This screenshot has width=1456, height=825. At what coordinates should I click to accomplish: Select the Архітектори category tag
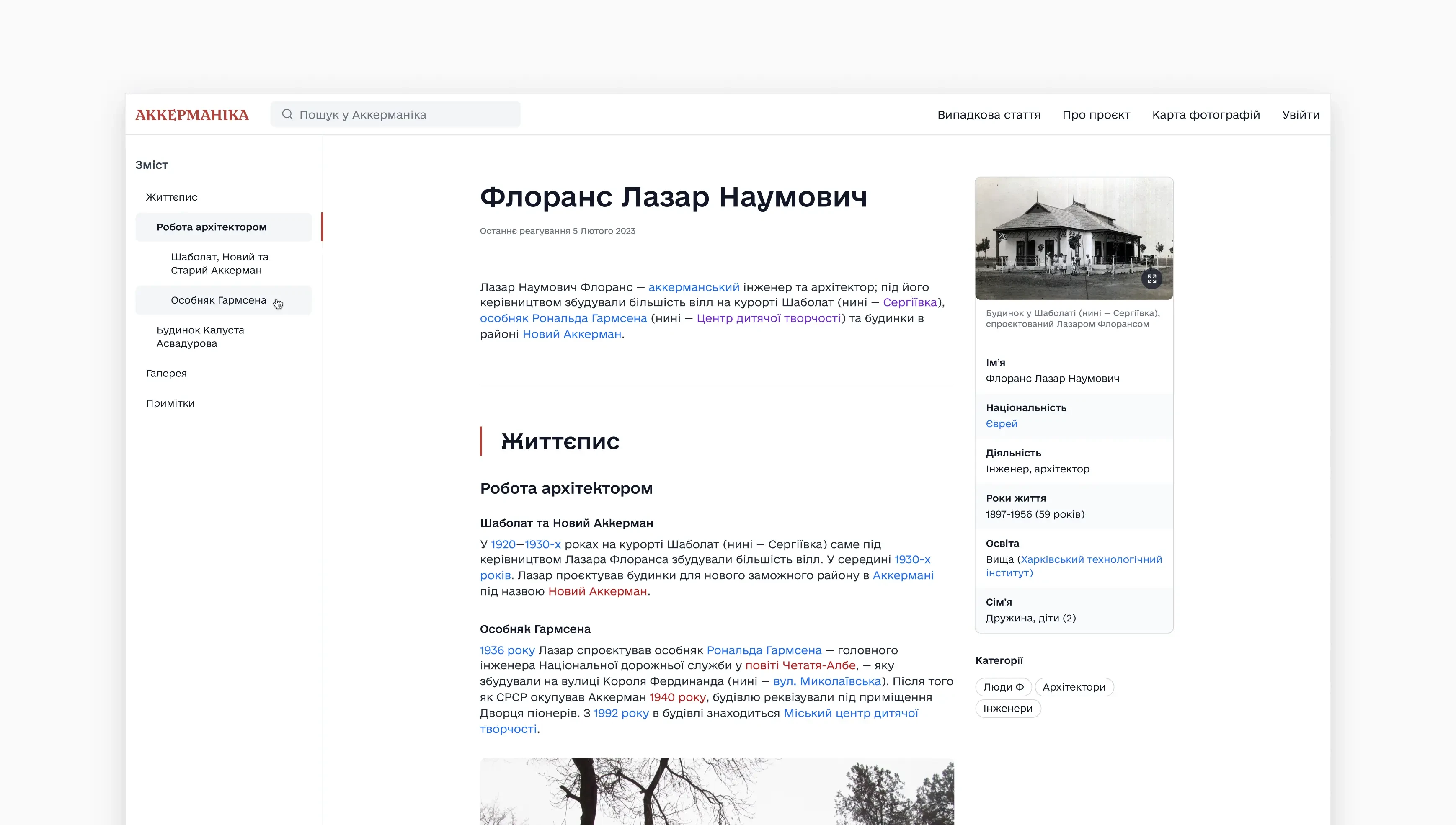point(1074,687)
